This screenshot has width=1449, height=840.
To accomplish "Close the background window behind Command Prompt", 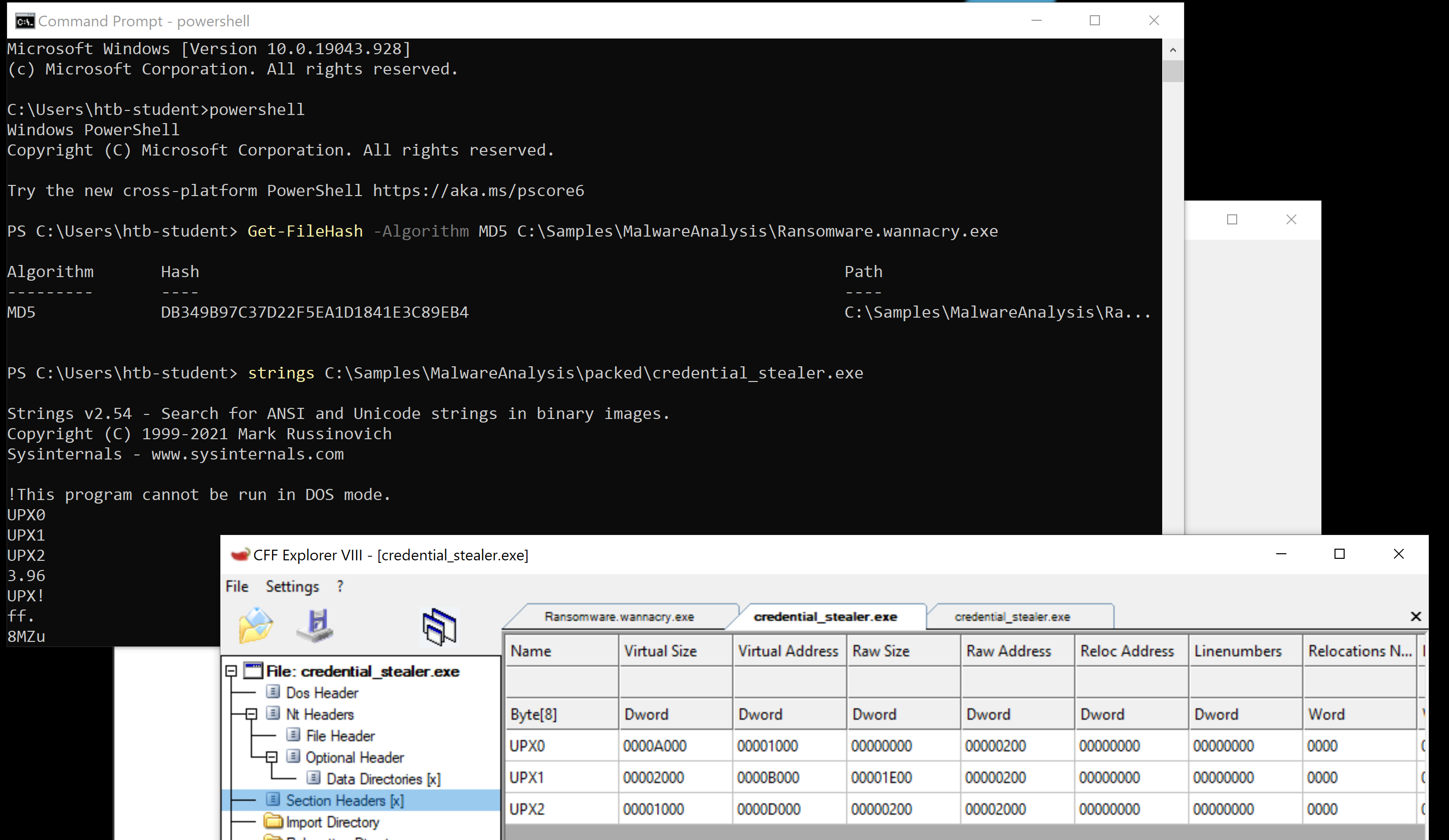I will [1291, 220].
